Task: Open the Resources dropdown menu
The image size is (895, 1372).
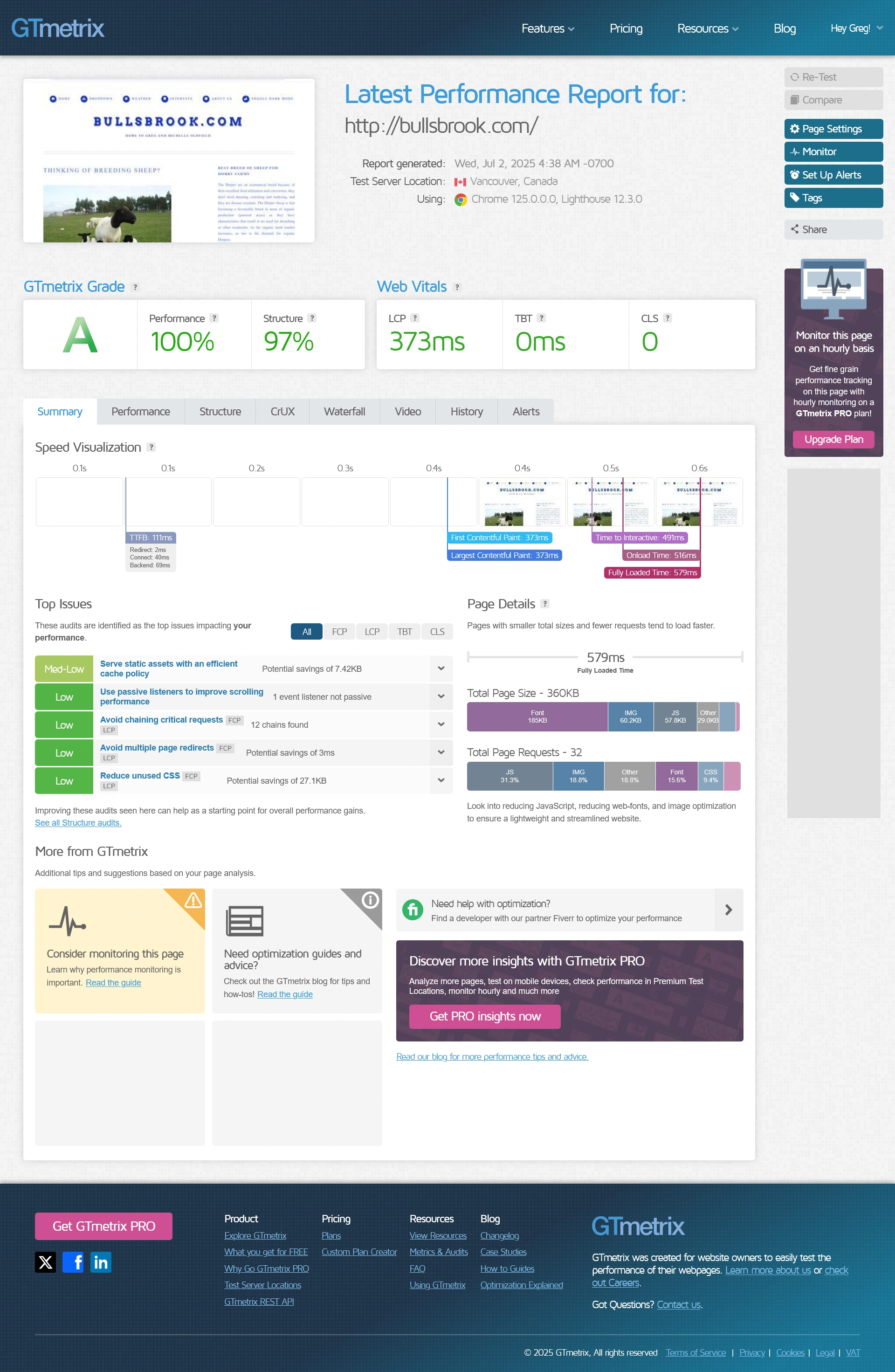Action: (708, 28)
